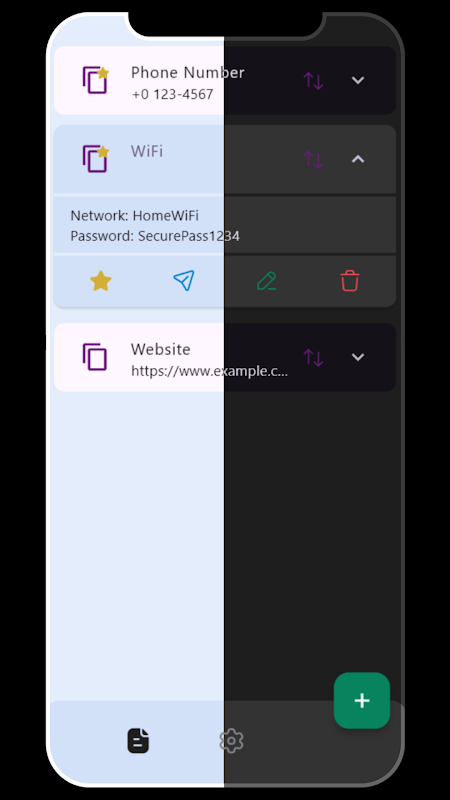This screenshot has width=450, height=800.
Task: Reorder Phone Number entry with arrows icon
Action: (313, 81)
